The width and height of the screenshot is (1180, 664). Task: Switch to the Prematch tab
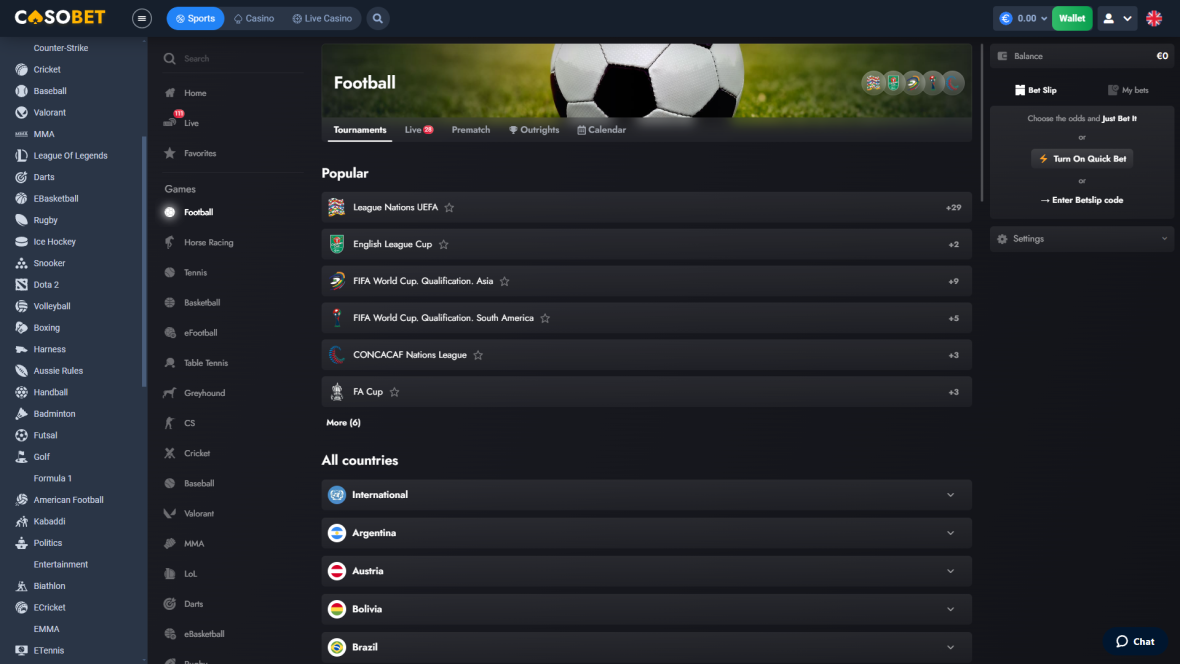(470, 129)
